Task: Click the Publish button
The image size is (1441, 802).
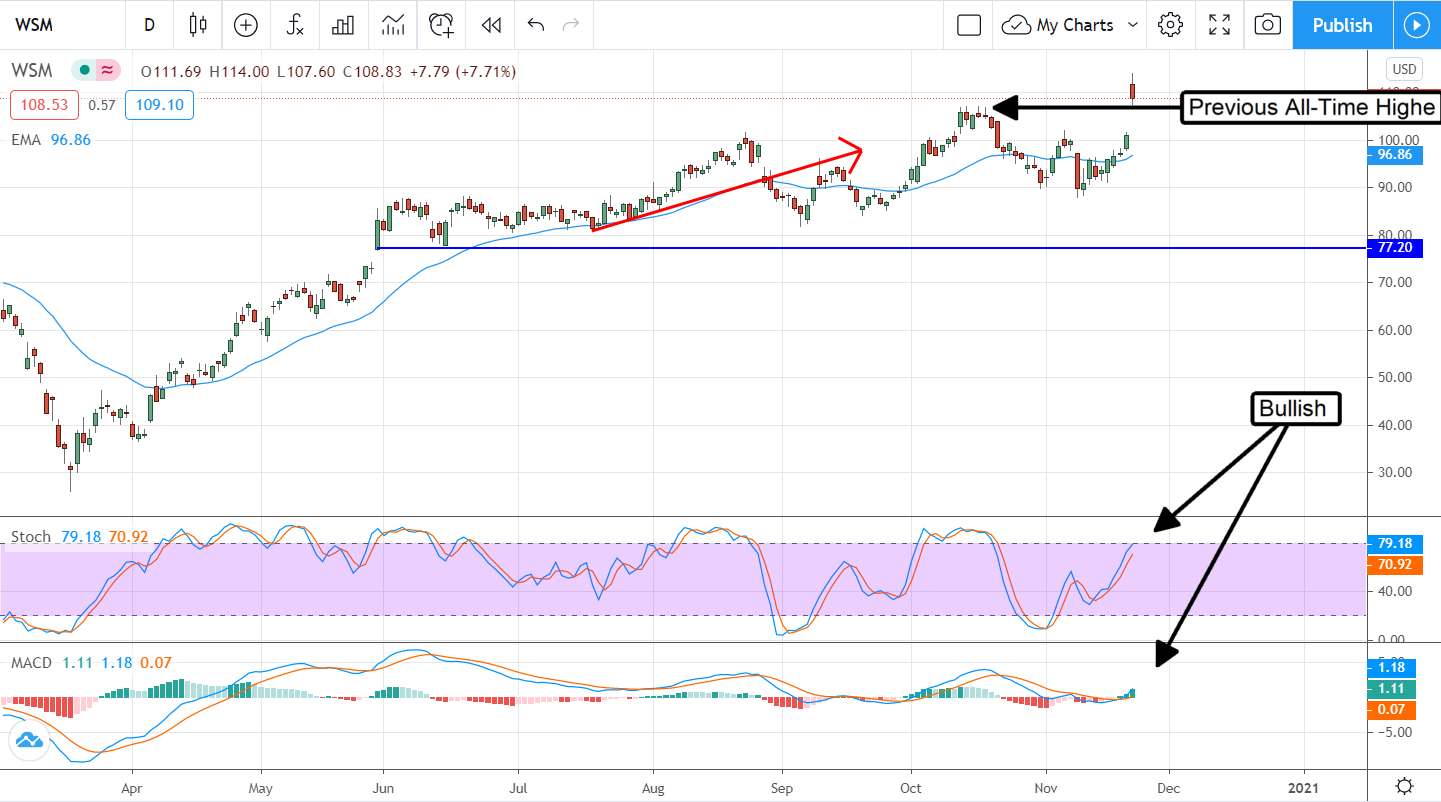Action: coord(1342,25)
